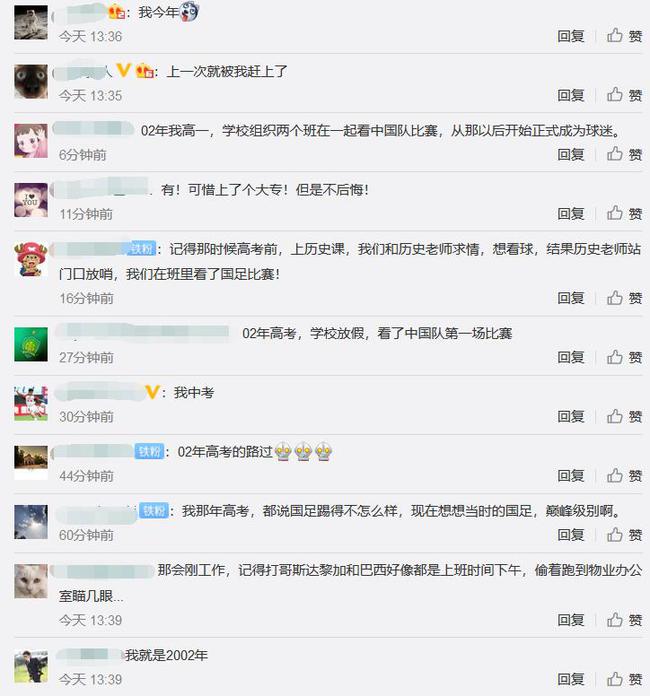Reply to the comment posted 60分钟前
Screen dimensions: 650x696
pyautogui.click(x=571, y=535)
